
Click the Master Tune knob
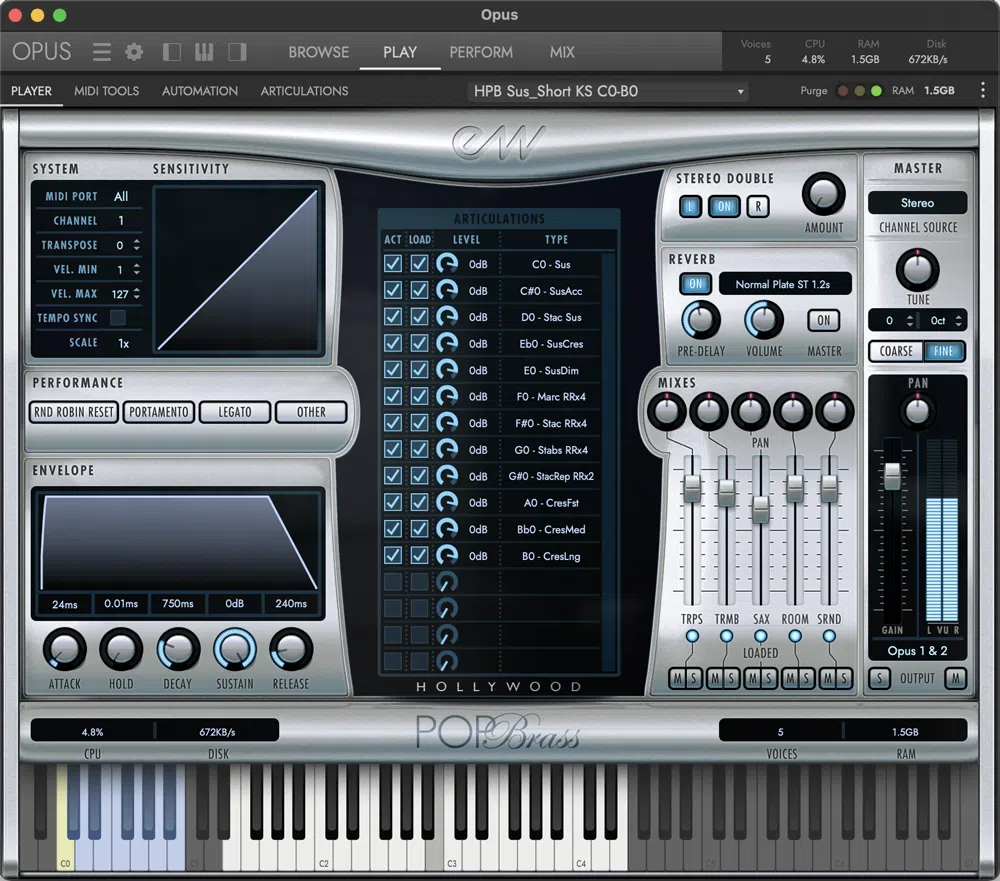pos(917,269)
